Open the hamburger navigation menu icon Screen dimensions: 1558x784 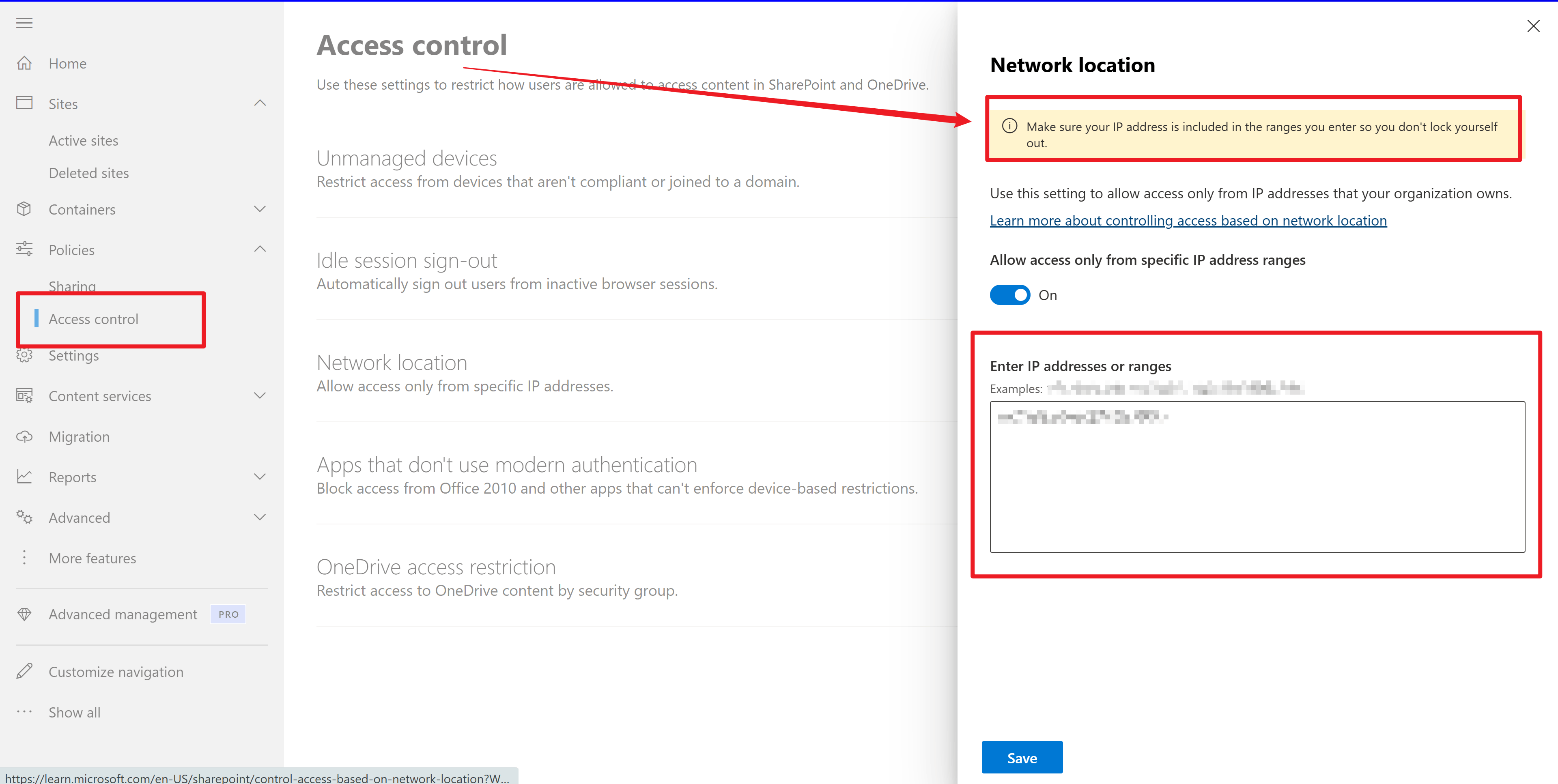24,23
